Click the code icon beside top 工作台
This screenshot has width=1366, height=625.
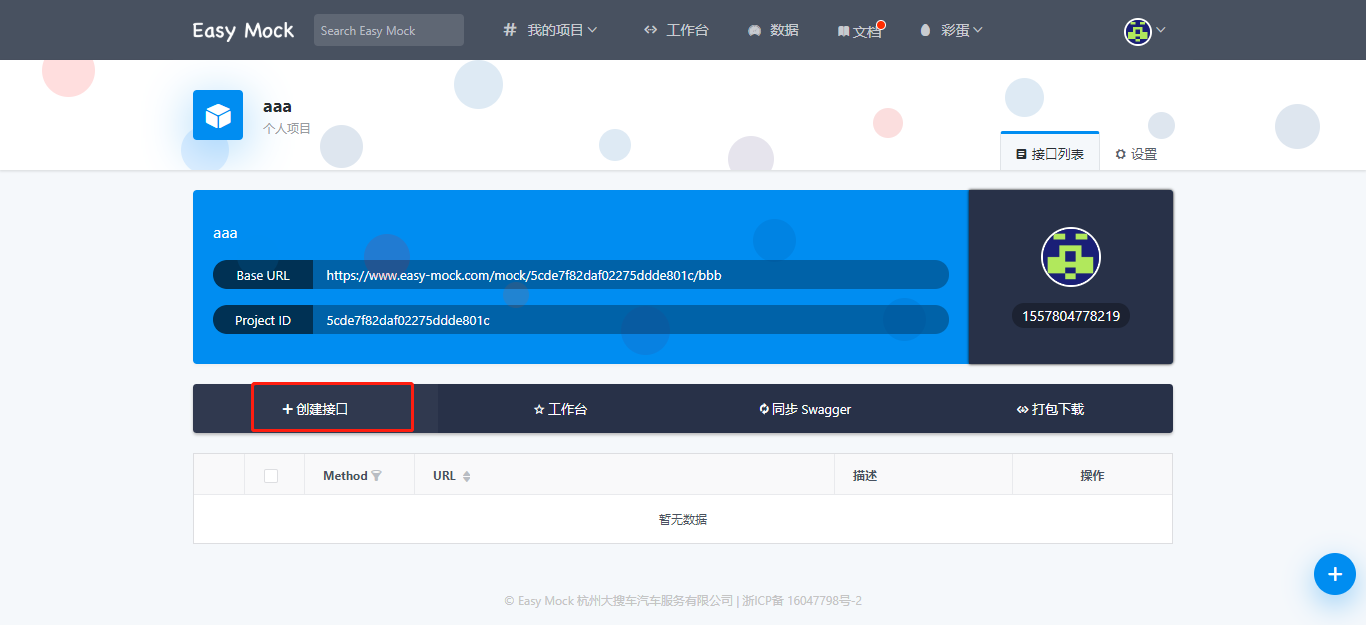[651, 30]
